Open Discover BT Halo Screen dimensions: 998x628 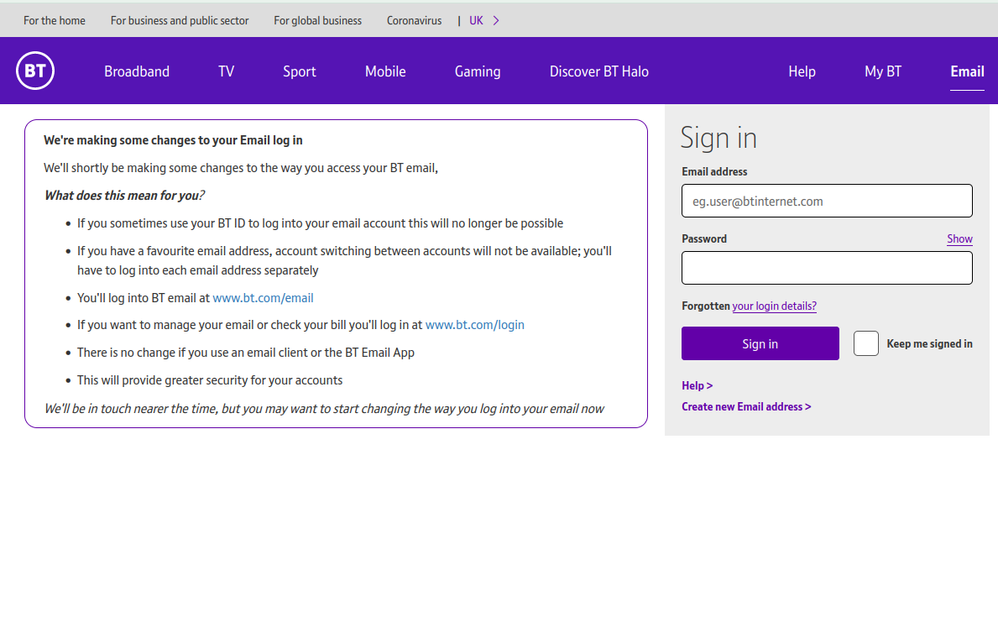point(599,71)
